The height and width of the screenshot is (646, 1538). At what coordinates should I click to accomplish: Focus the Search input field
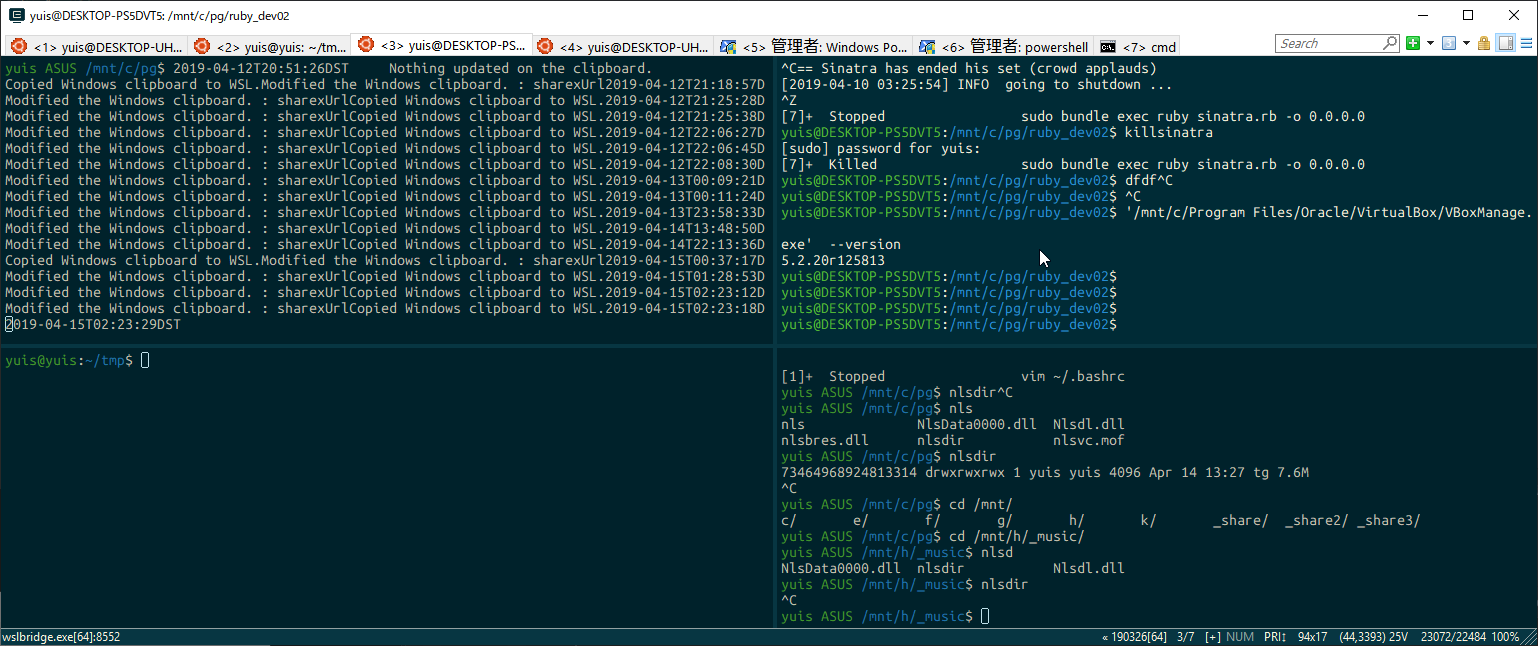click(x=1328, y=44)
